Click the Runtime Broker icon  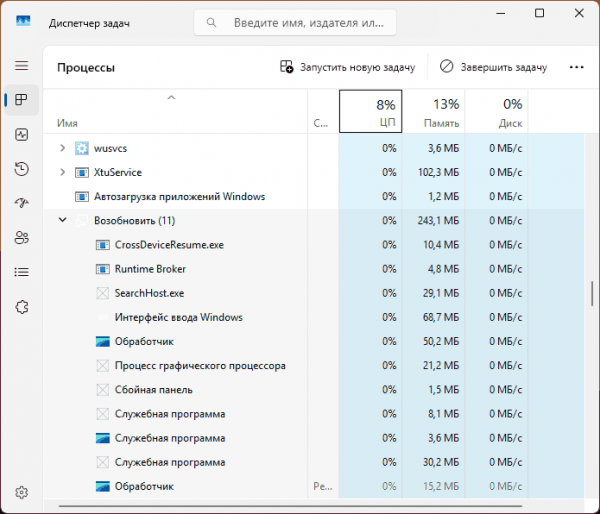point(103,269)
